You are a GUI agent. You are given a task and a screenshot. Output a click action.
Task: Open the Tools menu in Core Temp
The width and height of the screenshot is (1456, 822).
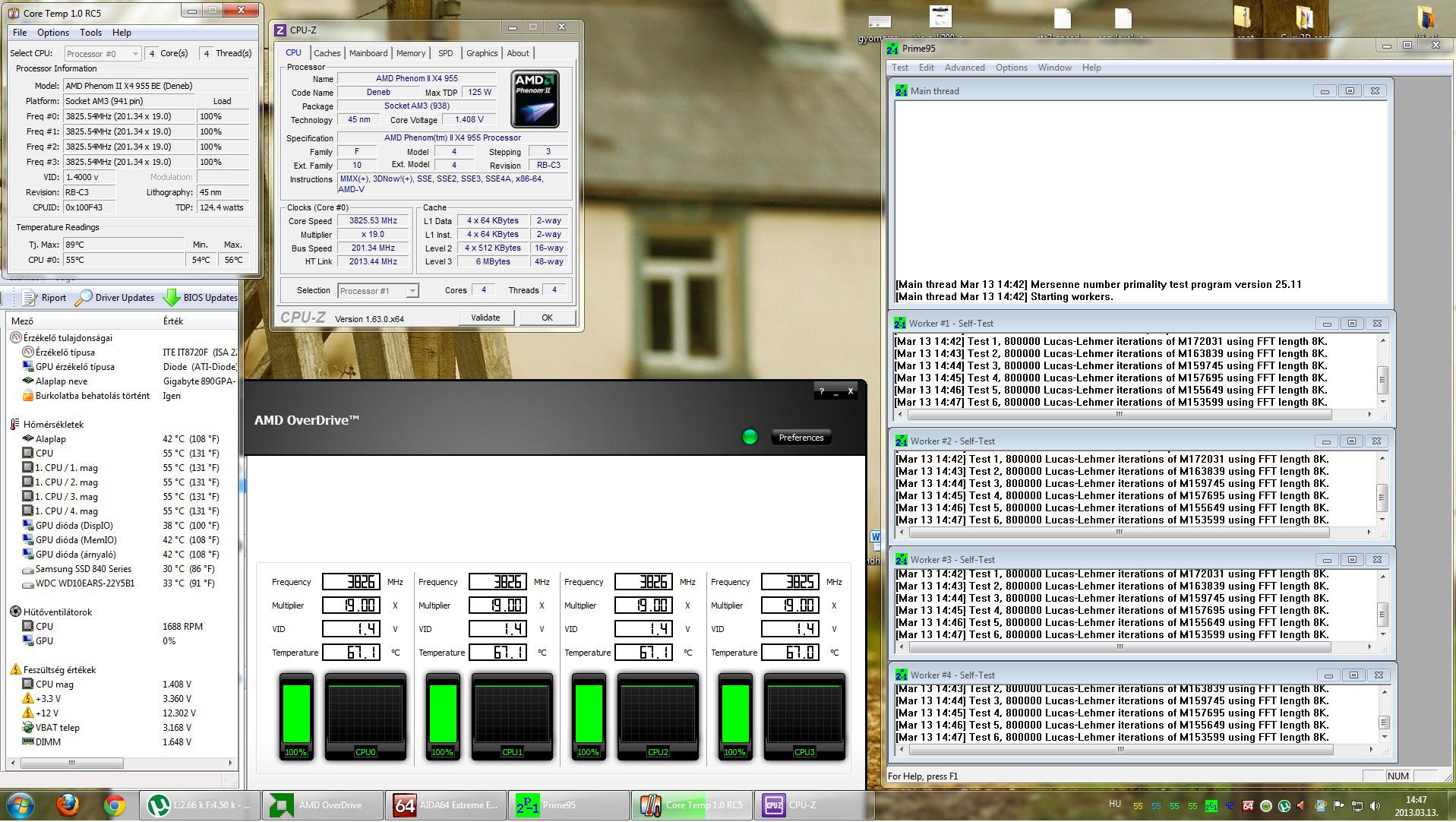[90, 33]
